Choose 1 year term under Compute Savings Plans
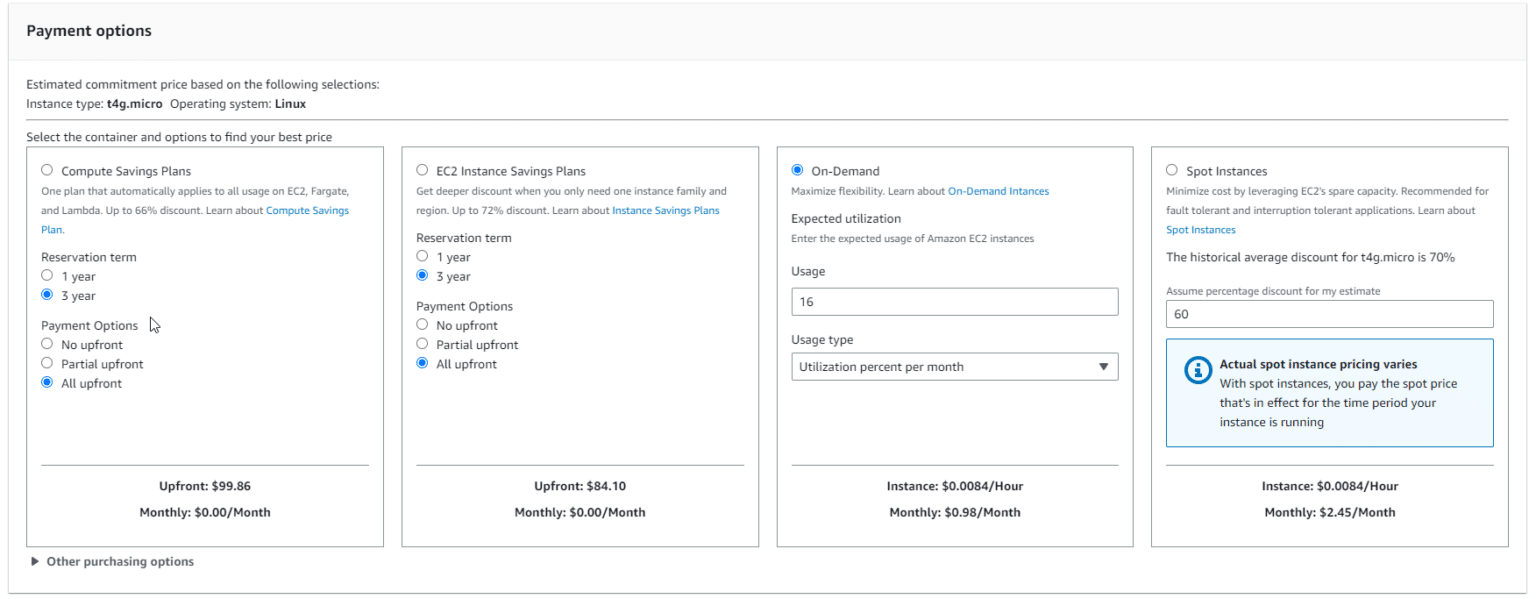The width and height of the screenshot is (1536, 599). pos(47,276)
